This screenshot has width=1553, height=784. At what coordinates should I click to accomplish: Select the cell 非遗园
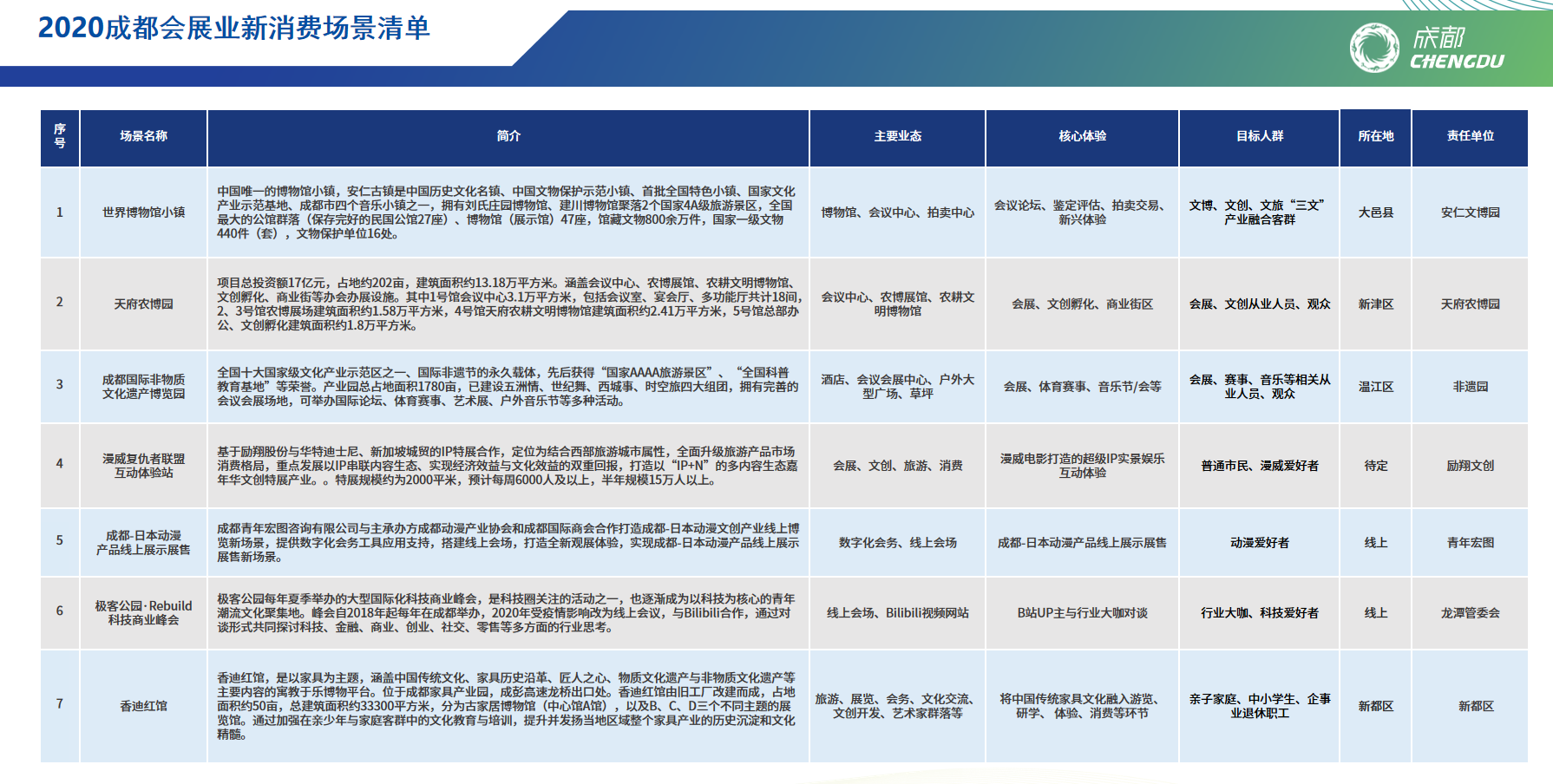tap(1471, 387)
